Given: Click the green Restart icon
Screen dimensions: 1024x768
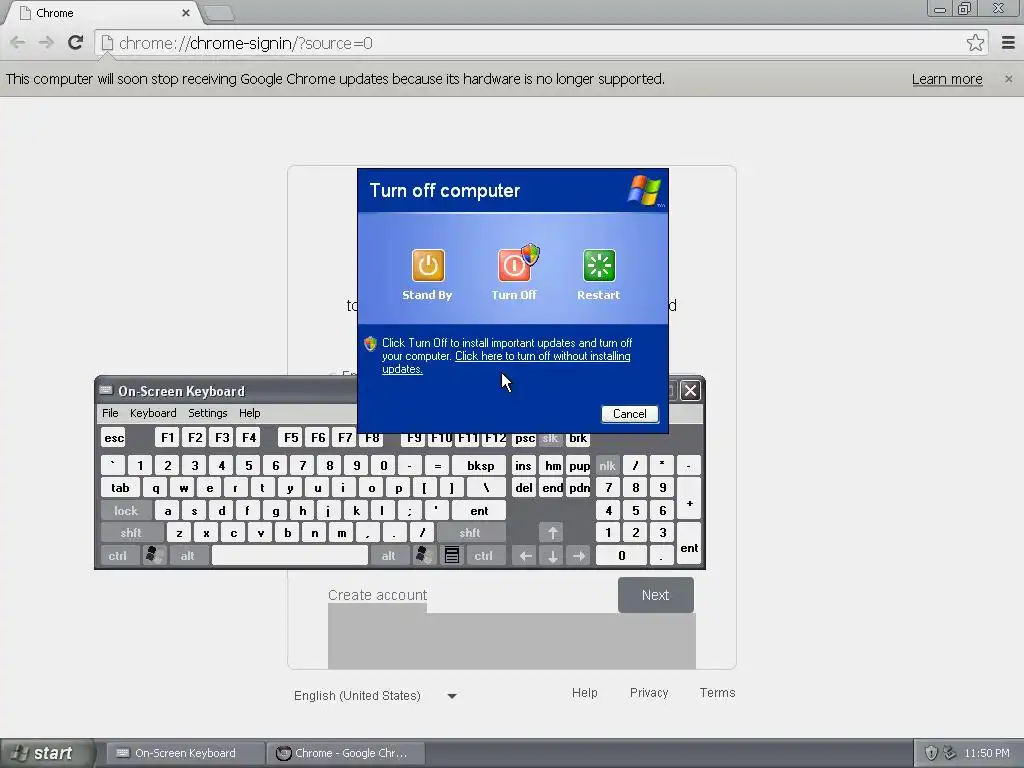Looking at the screenshot, I should coord(599,265).
